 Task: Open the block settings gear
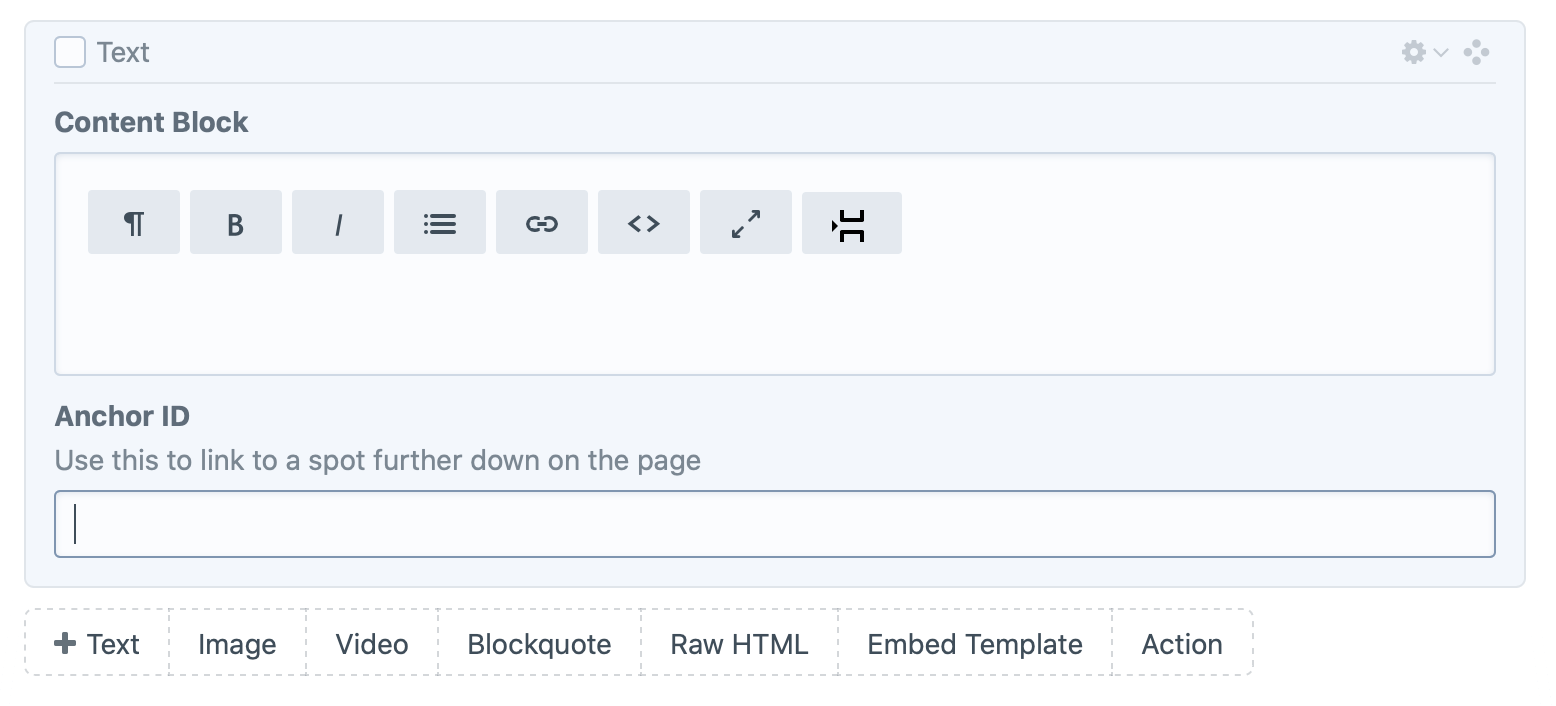[1413, 52]
